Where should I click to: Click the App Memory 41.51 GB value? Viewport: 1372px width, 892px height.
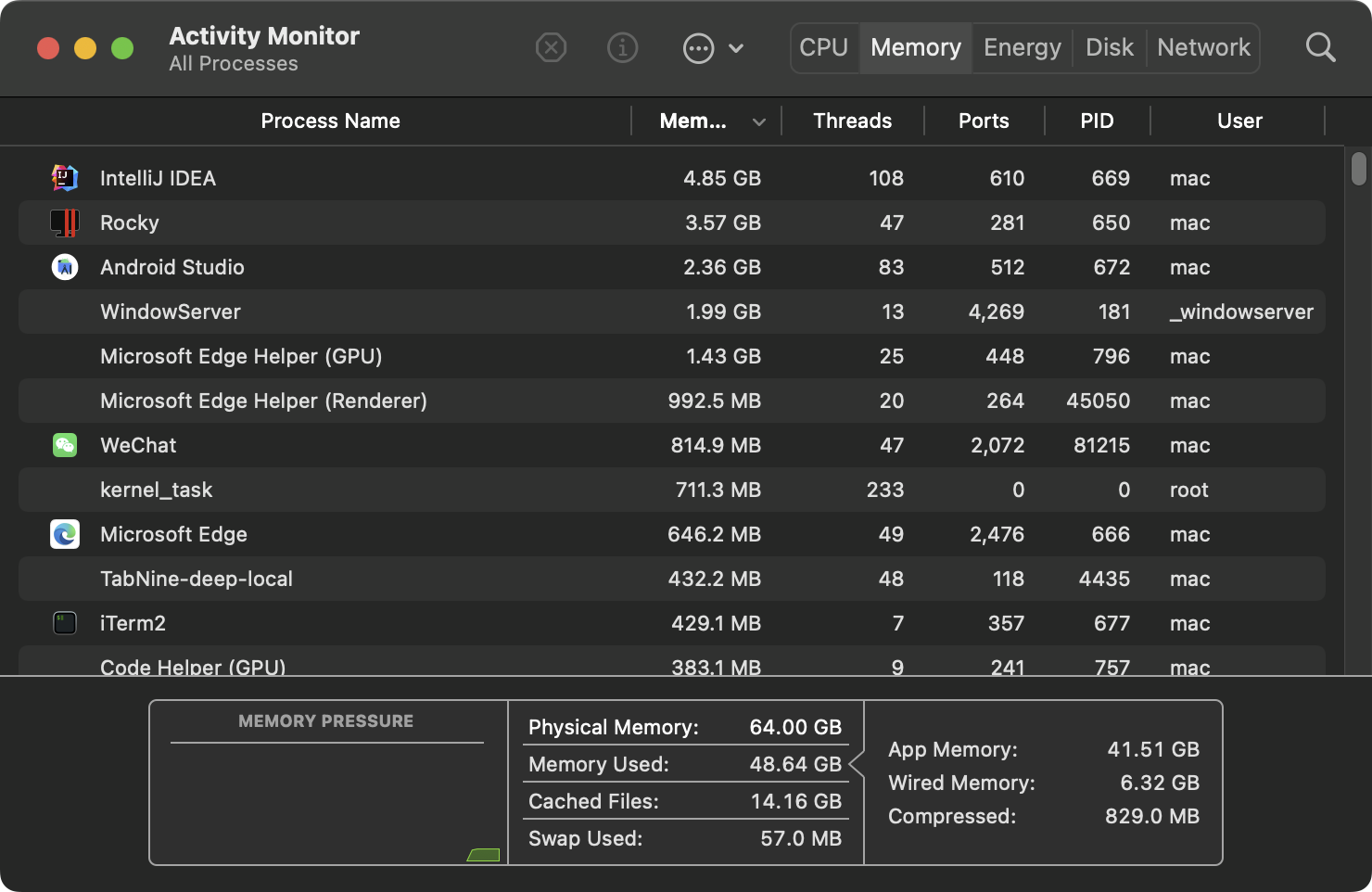(1153, 749)
